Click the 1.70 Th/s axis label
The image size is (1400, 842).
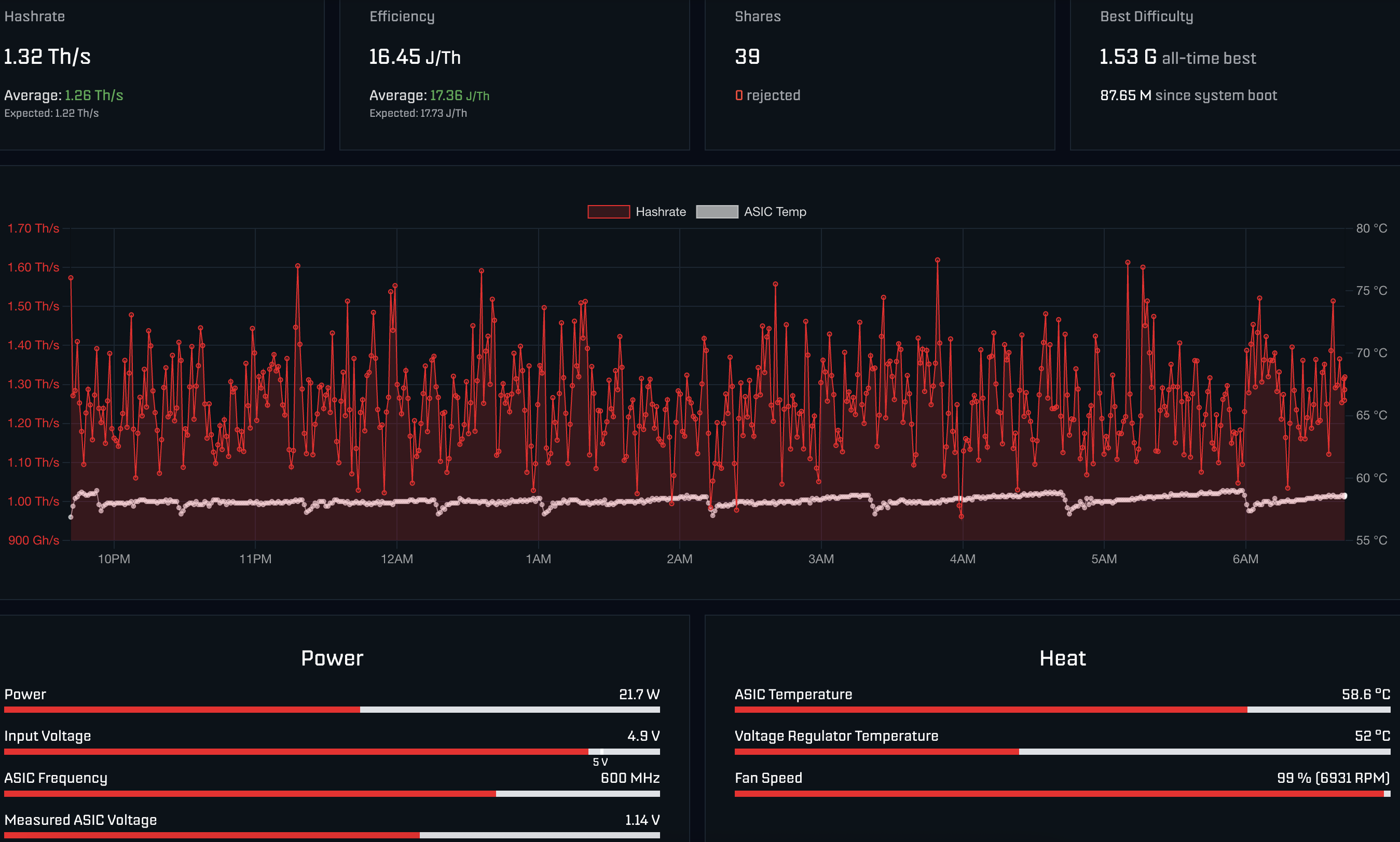pos(33,228)
